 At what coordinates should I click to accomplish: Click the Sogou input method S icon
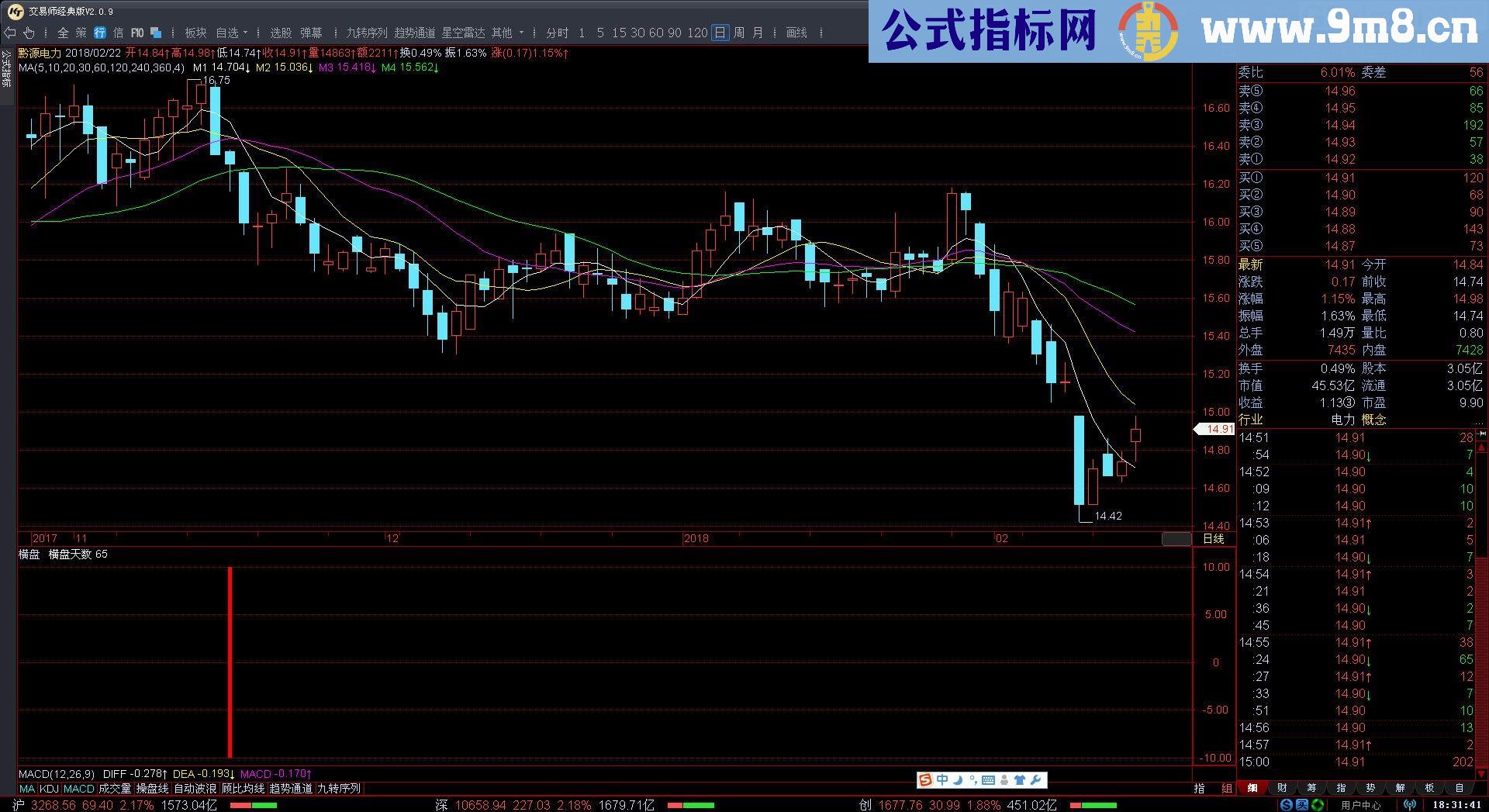[x=924, y=780]
